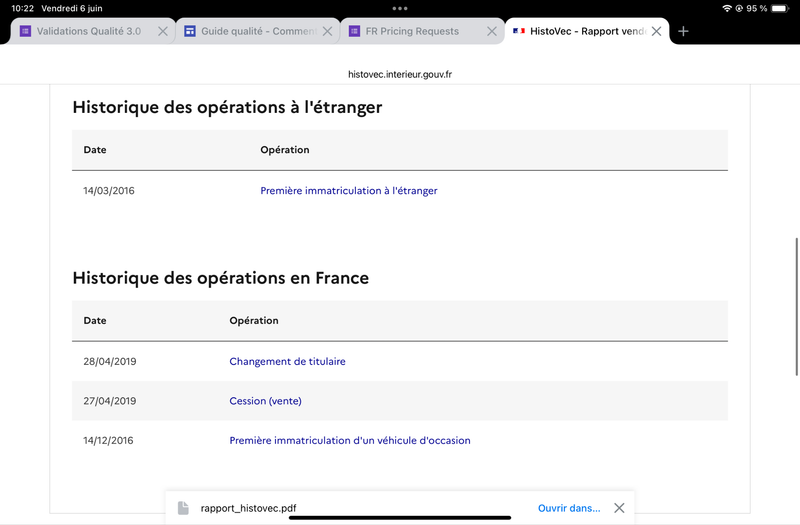Click Ouvrir dans... for the downloaded PDF

569,508
